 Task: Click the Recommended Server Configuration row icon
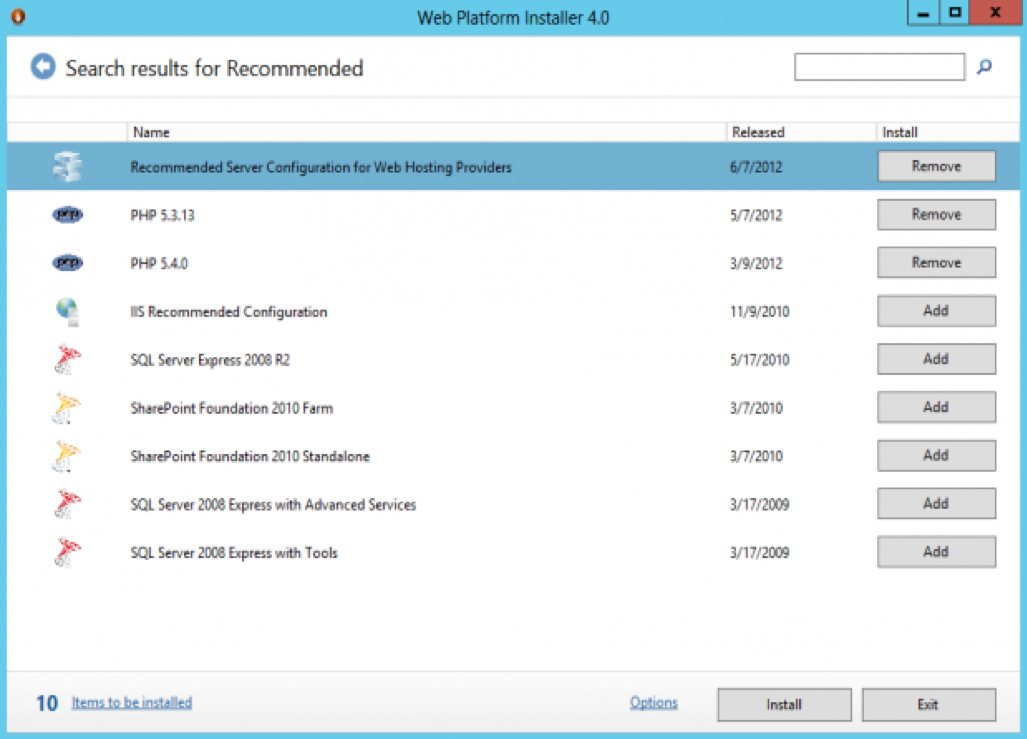pos(67,166)
